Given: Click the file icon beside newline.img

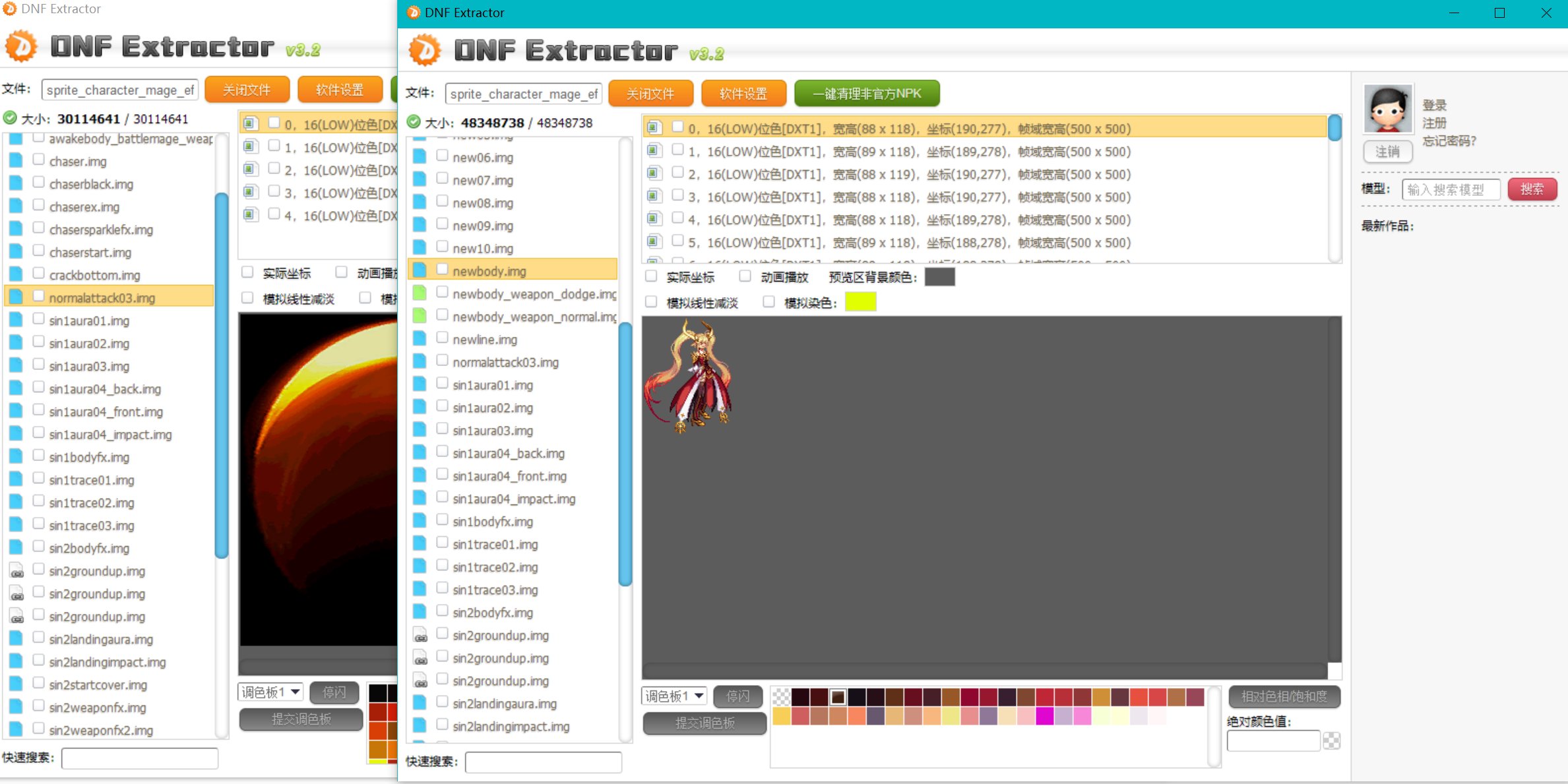Looking at the screenshot, I should [420, 339].
